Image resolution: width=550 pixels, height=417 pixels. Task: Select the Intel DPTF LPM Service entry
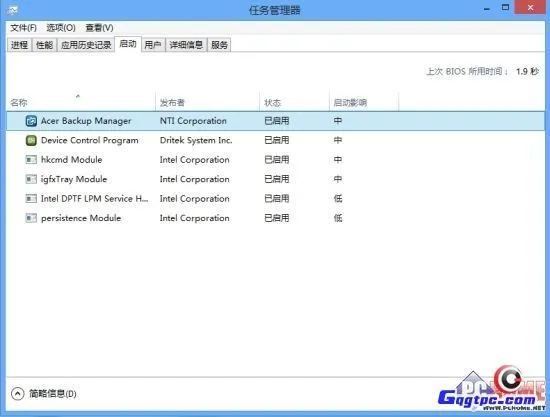point(94,199)
